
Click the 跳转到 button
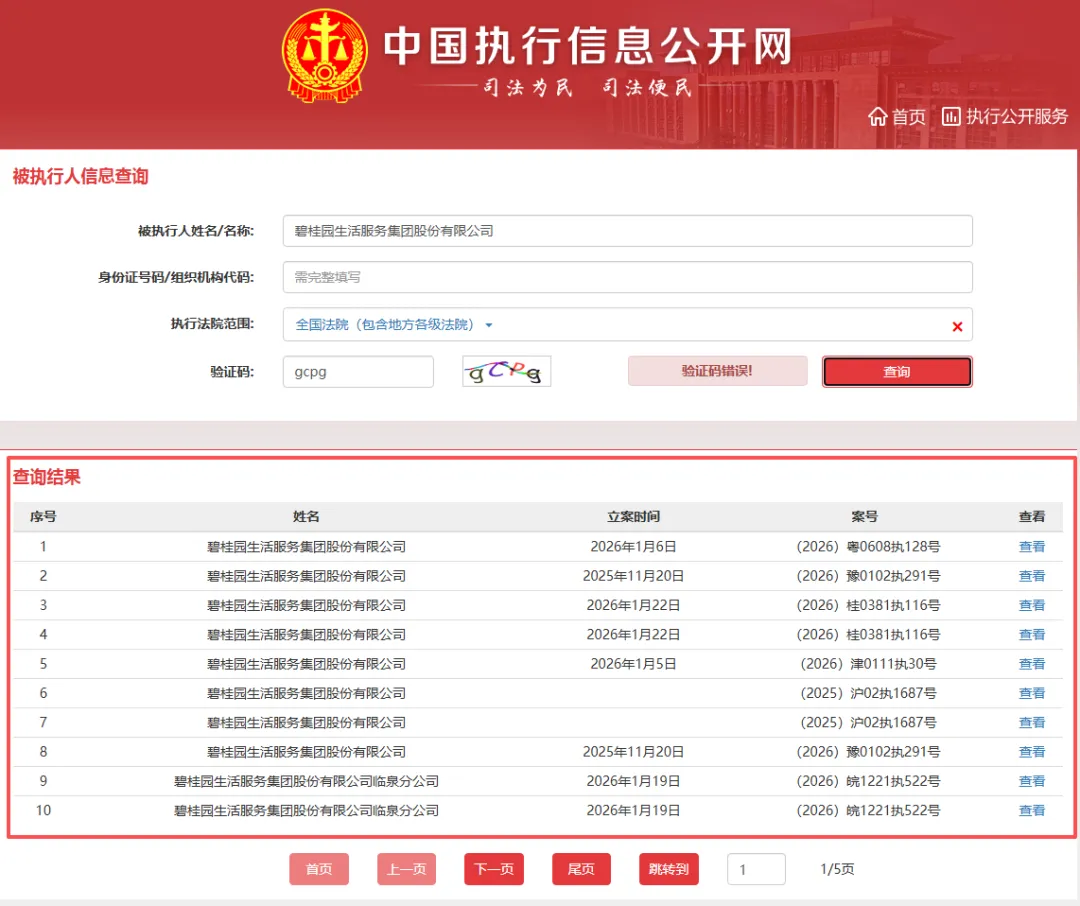click(x=669, y=869)
